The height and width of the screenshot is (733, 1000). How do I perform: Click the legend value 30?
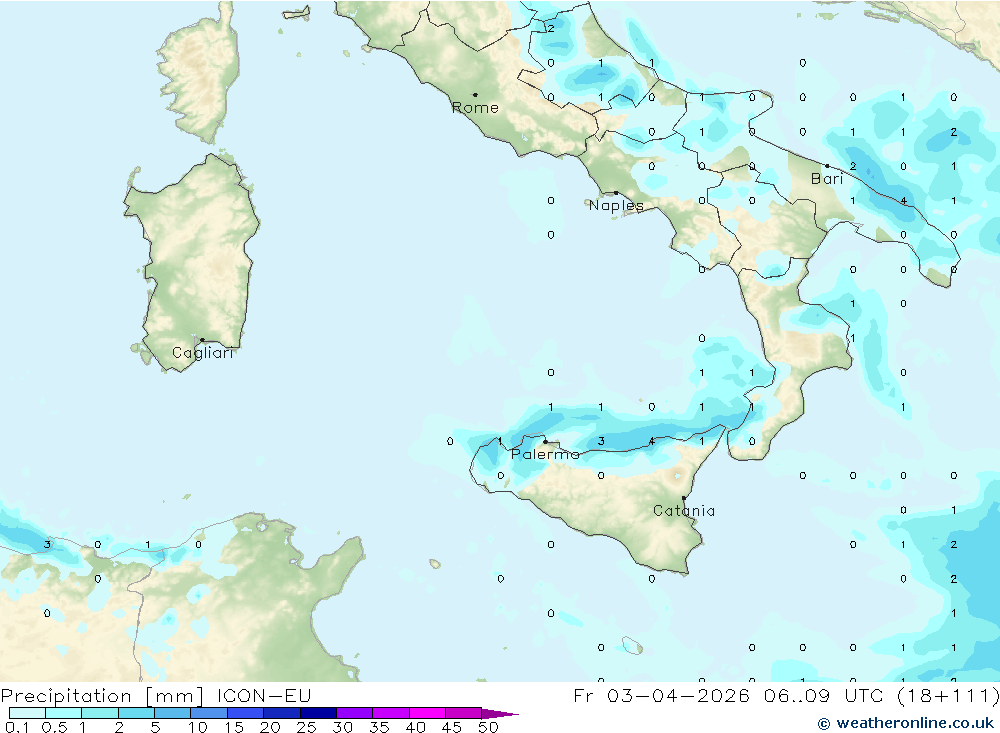point(343,727)
